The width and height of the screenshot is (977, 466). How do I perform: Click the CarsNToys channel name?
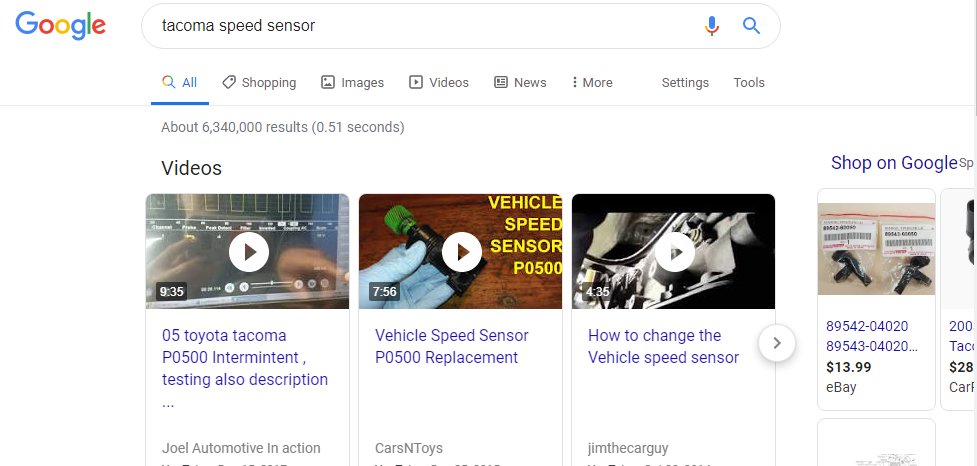click(x=409, y=448)
